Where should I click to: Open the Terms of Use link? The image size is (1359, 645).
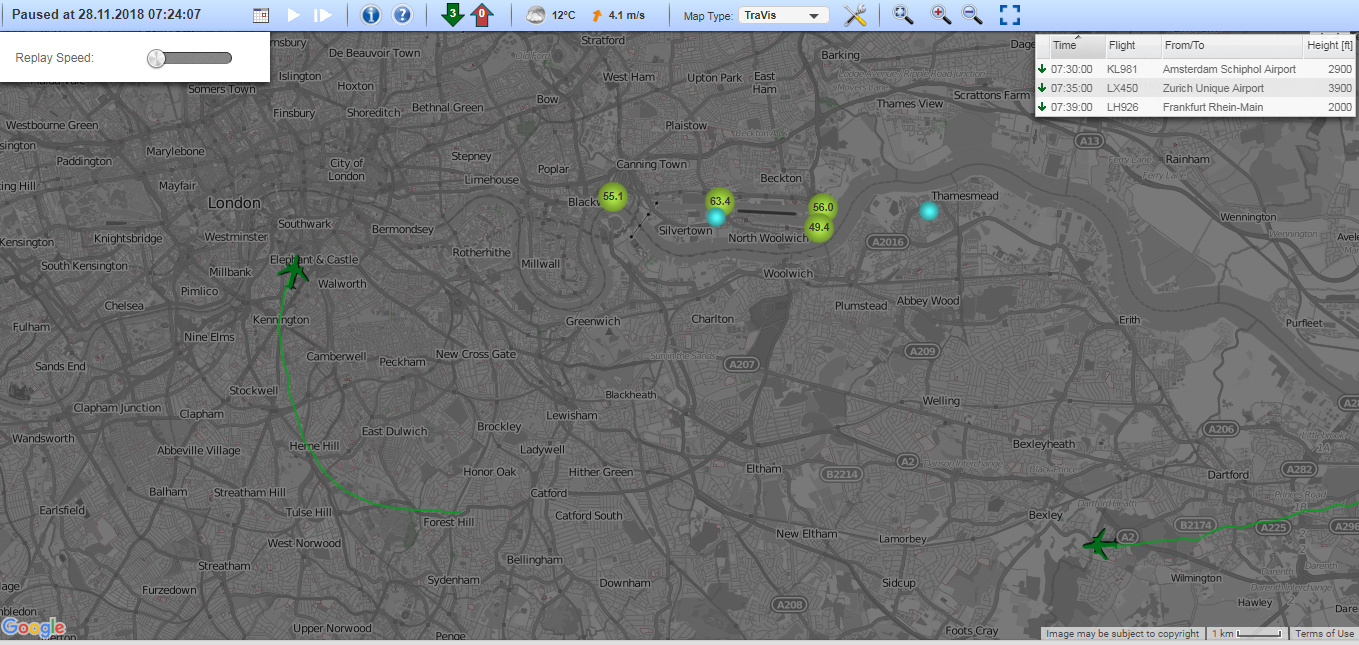(x=1324, y=633)
